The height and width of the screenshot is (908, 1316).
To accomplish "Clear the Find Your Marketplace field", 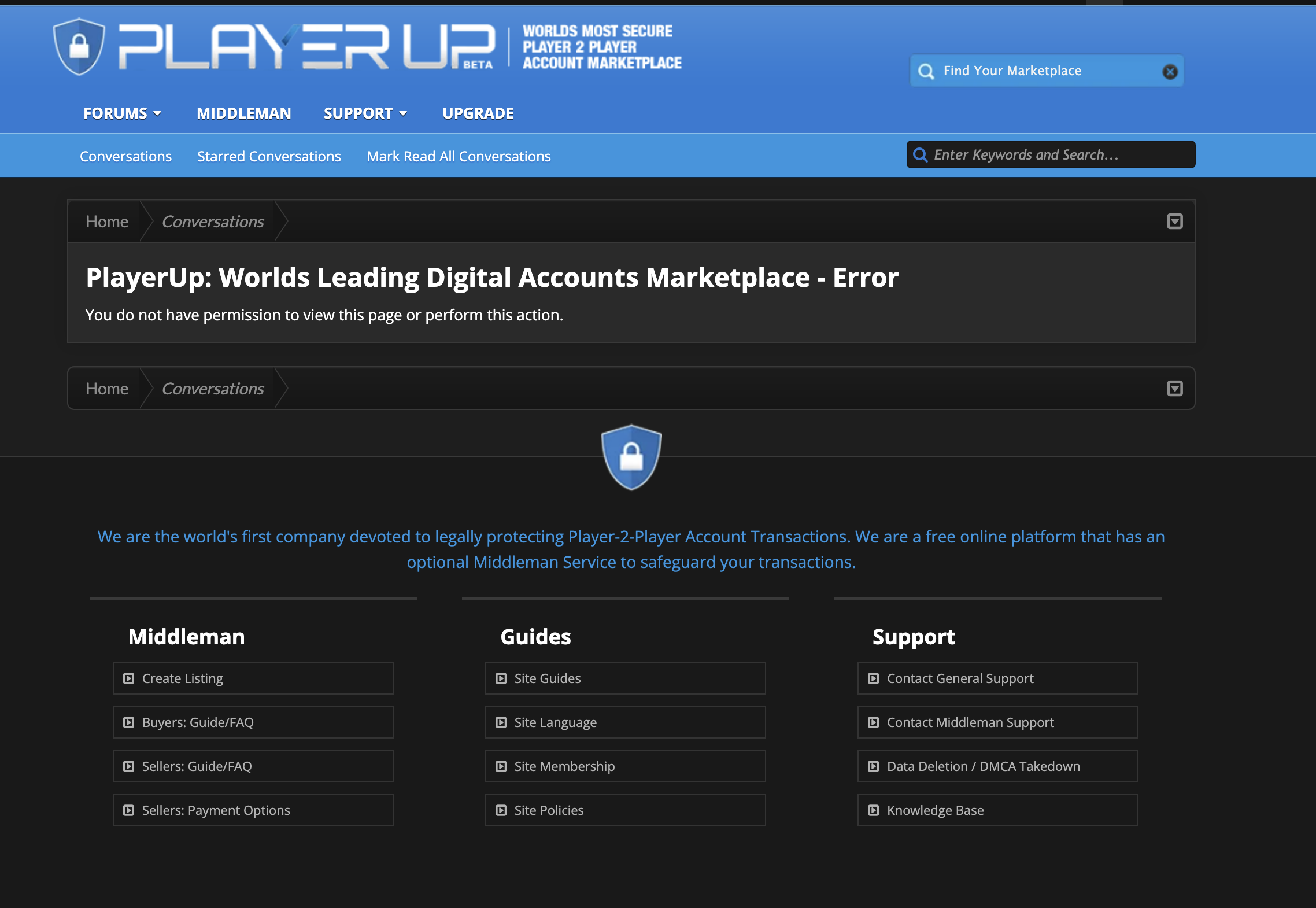I will click(1170, 71).
